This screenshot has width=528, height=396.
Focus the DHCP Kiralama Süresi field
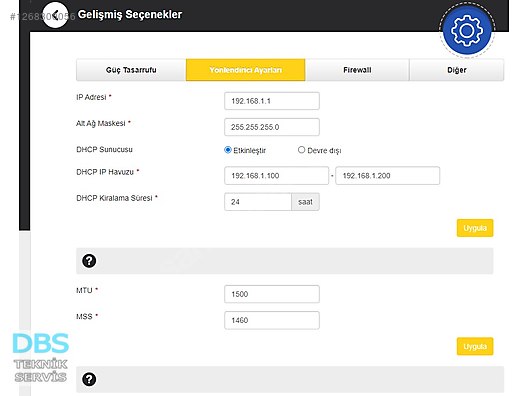(258, 202)
